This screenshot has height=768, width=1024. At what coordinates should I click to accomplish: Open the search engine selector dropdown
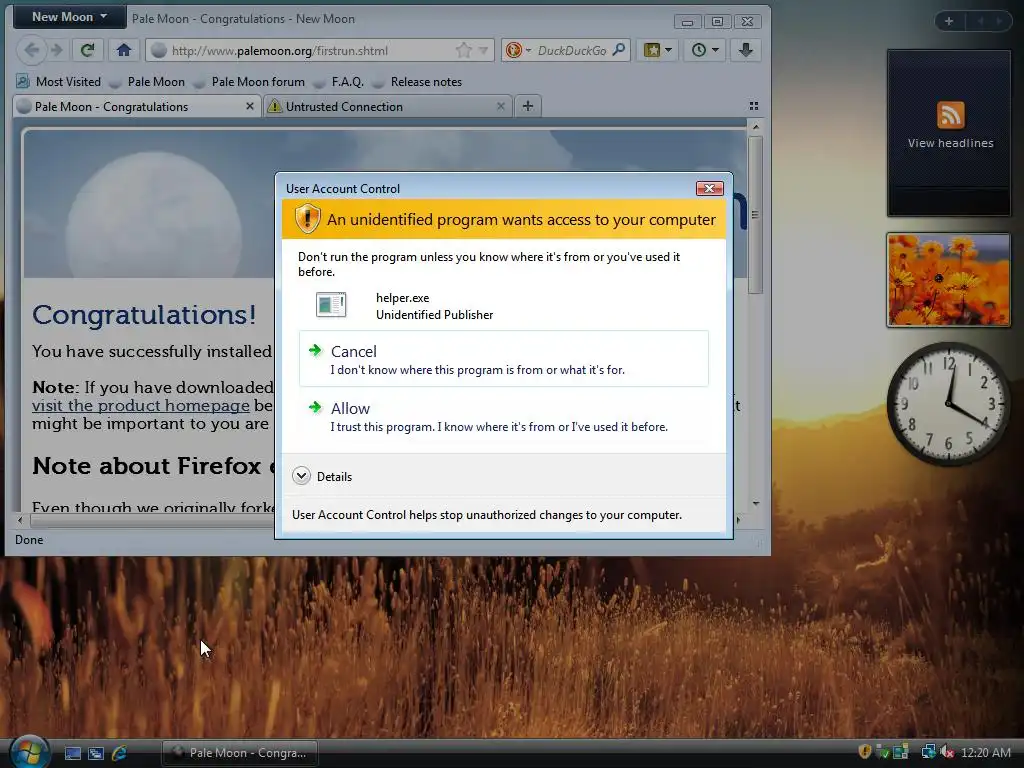(x=519, y=50)
